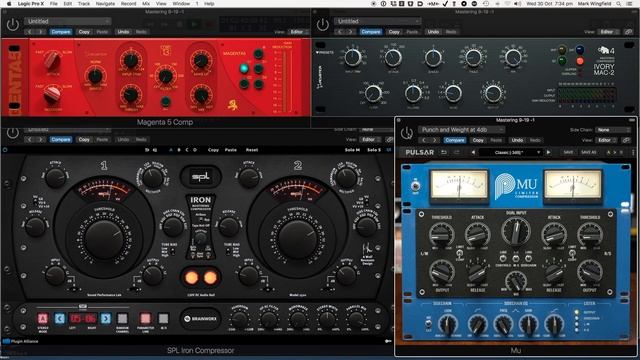Open the Window menu
The width and height of the screenshot is (640, 360).
[x=181, y=4]
